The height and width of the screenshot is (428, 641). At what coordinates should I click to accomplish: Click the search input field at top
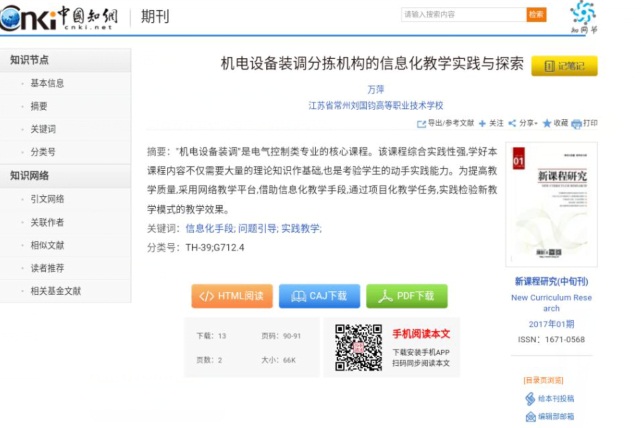click(x=461, y=14)
